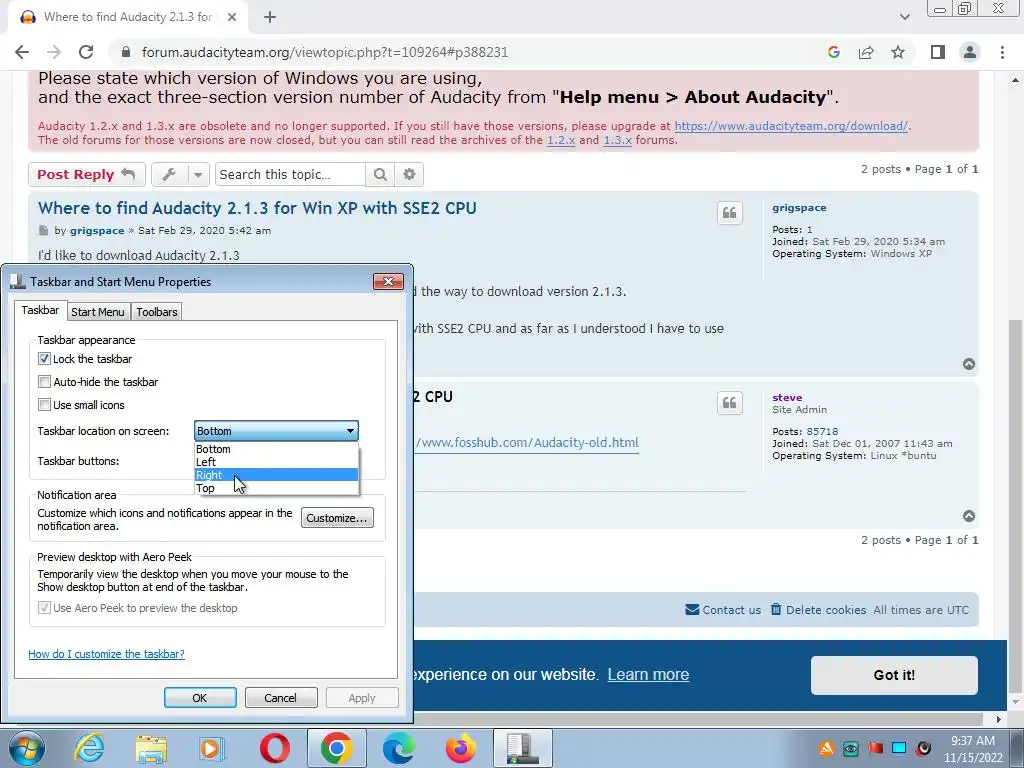
Task: Open Chrome tab search chevron
Action: click(904, 17)
